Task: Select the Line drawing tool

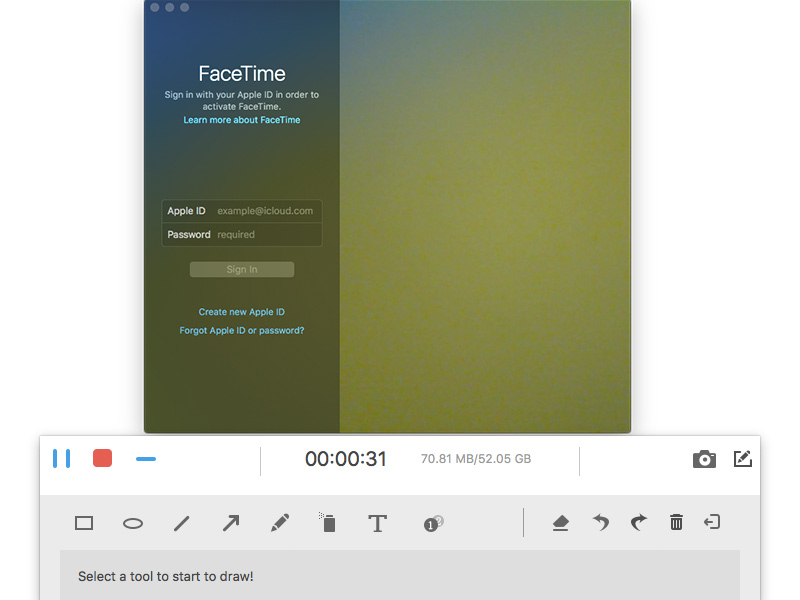Action: (x=182, y=522)
